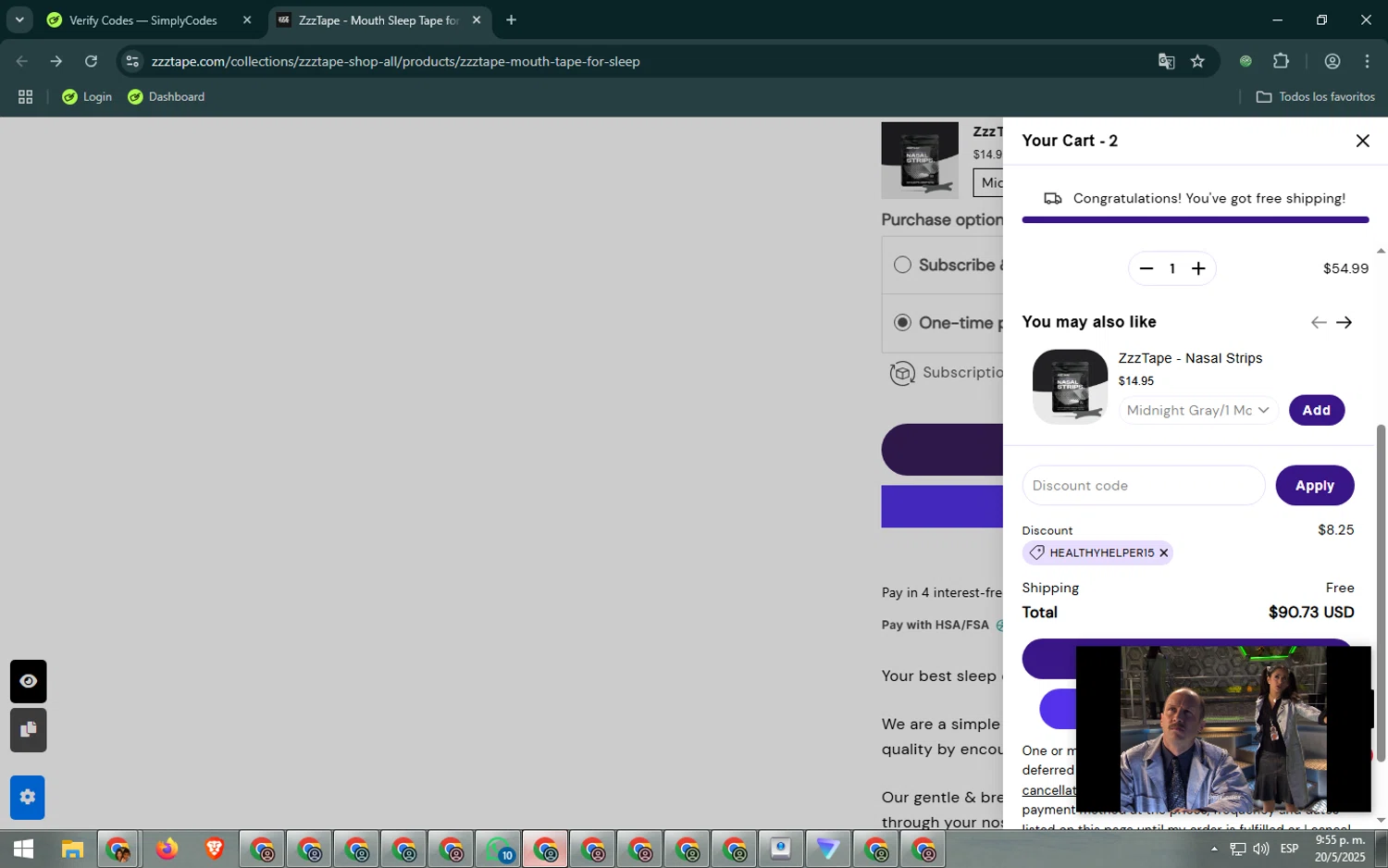Go forward in browser history

[x=56, y=61]
